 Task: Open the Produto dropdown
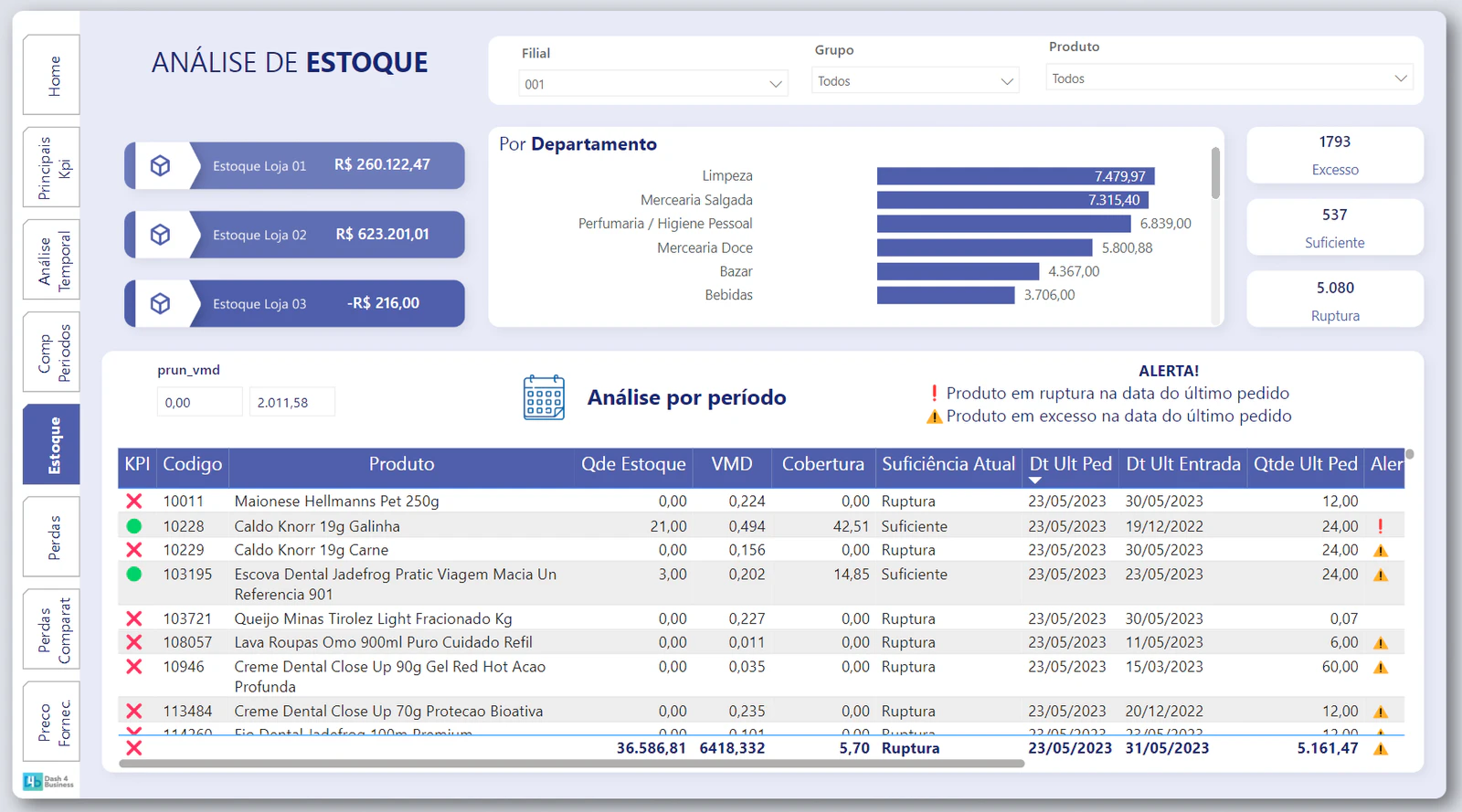[1229, 78]
